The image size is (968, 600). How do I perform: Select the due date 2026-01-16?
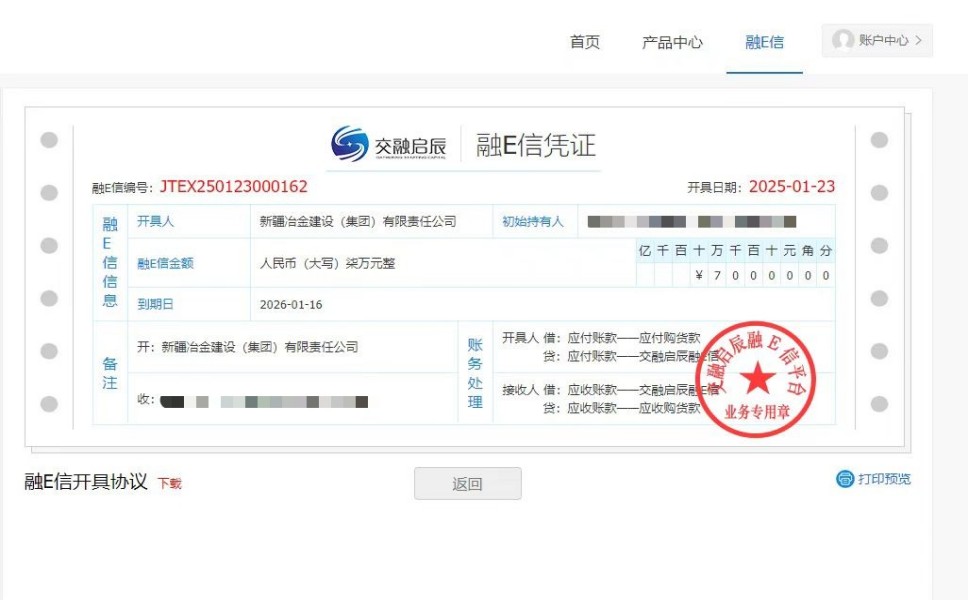(291, 304)
